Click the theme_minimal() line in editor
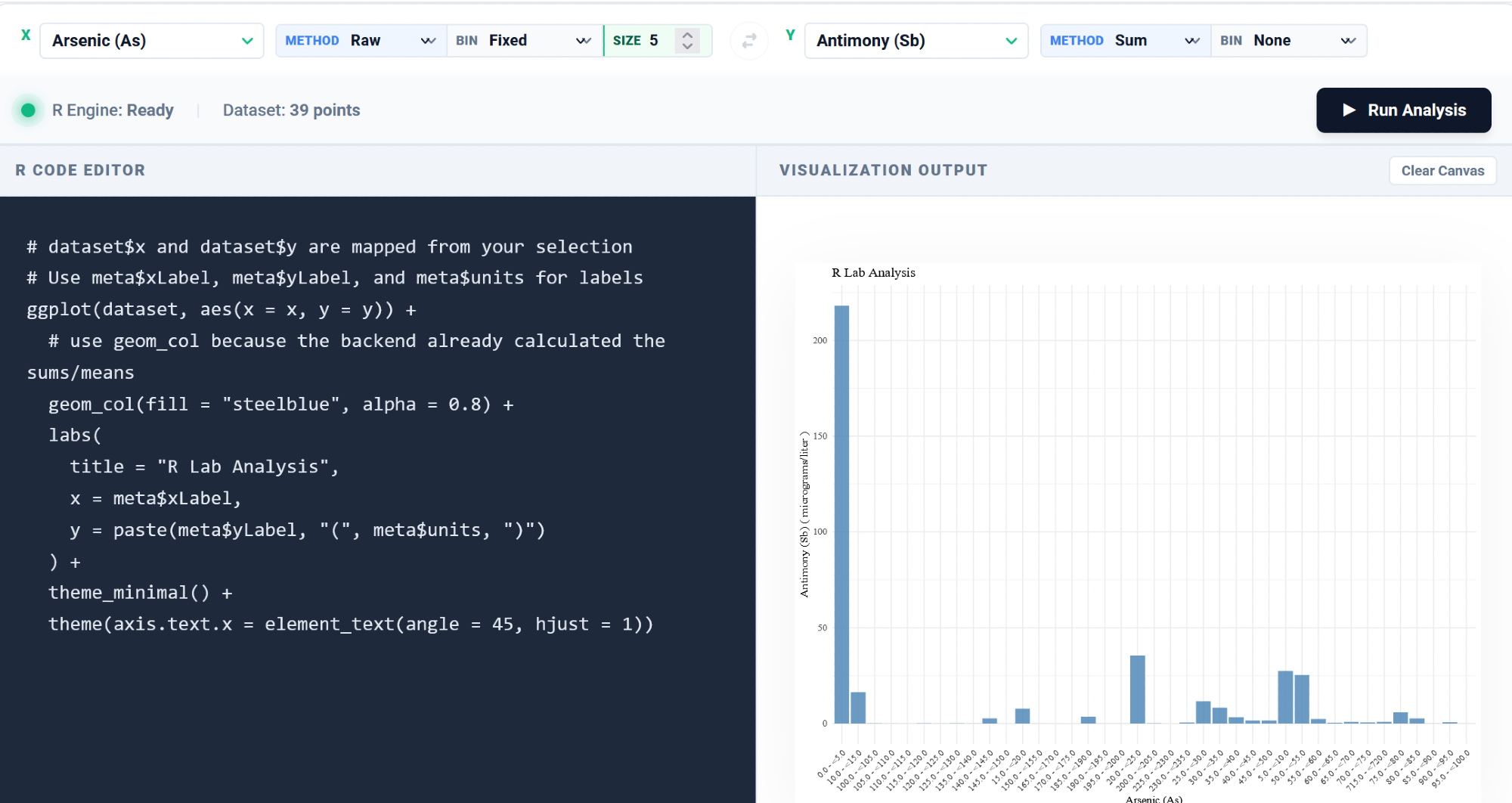Image resolution: width=1512 pixels, height=803 pixels. coord(140,593)
